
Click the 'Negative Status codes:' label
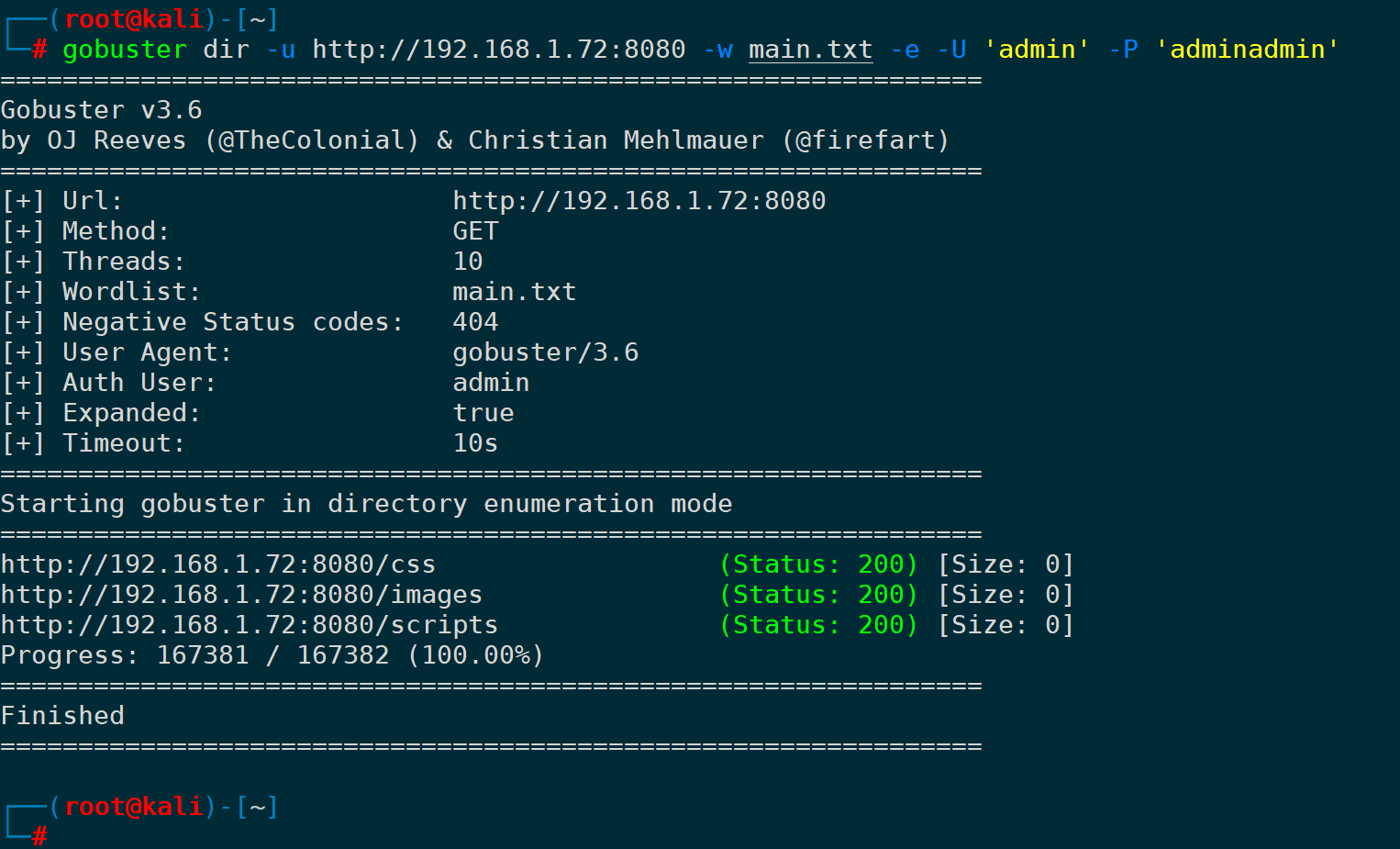tap(233, 322)
